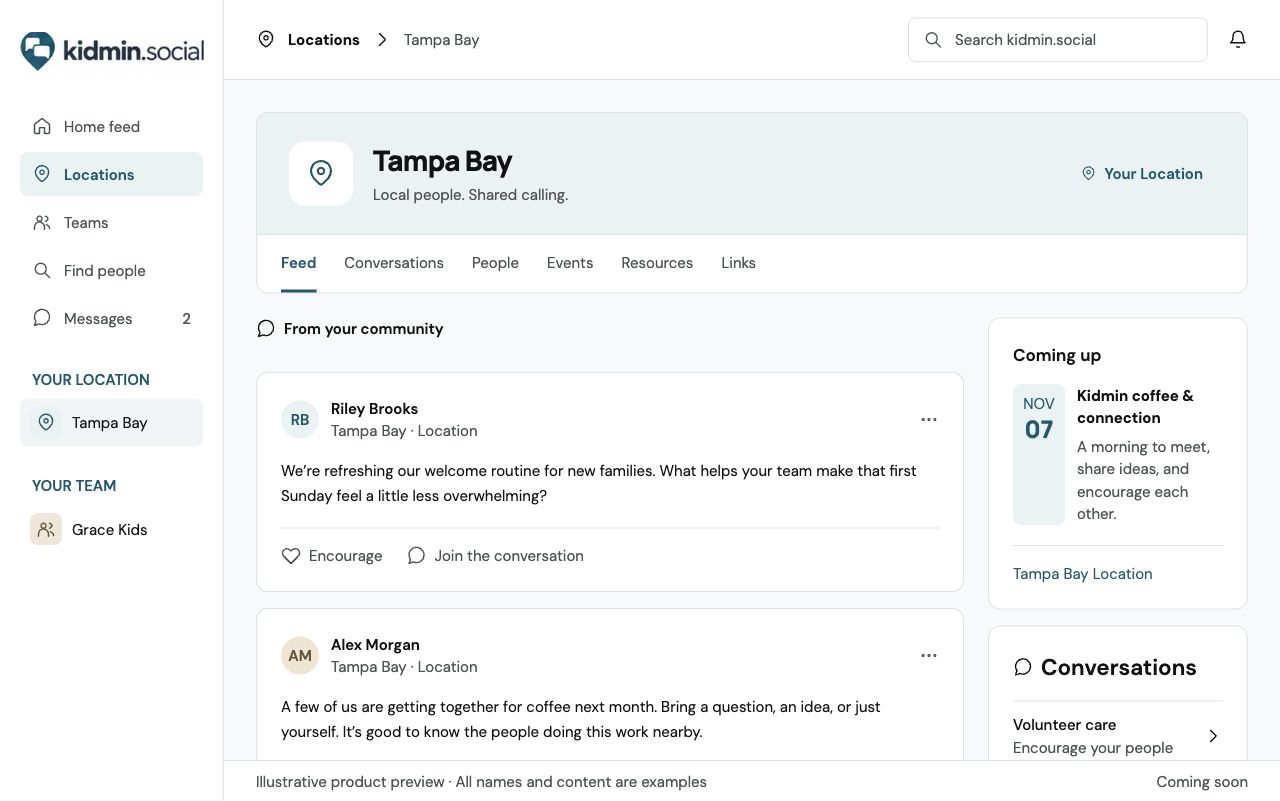The image size is (1280, 801).
Task: Click the Nov 07 event date tile
Action: (x=1039, y=454)
